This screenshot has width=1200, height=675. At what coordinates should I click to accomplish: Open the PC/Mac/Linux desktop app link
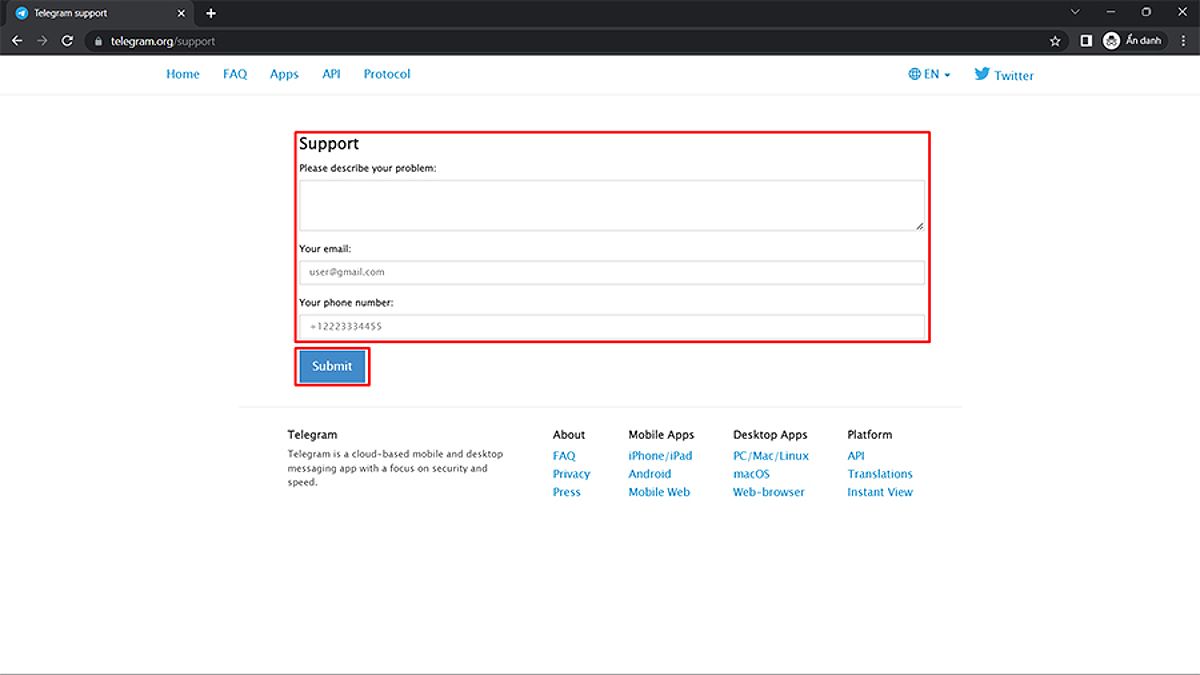pyautogui.click(x=771, y=456)
